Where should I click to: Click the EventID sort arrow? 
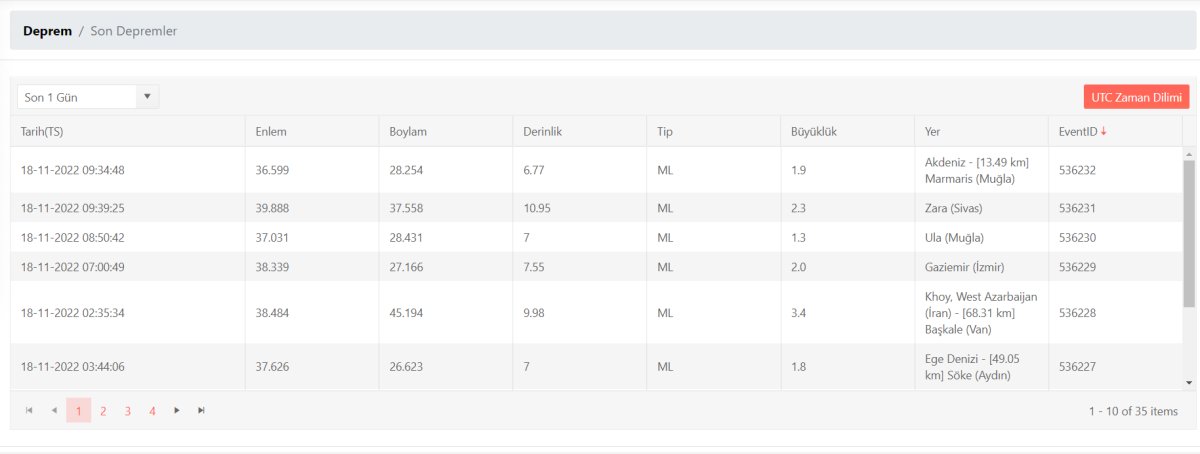pos(1104,131)
